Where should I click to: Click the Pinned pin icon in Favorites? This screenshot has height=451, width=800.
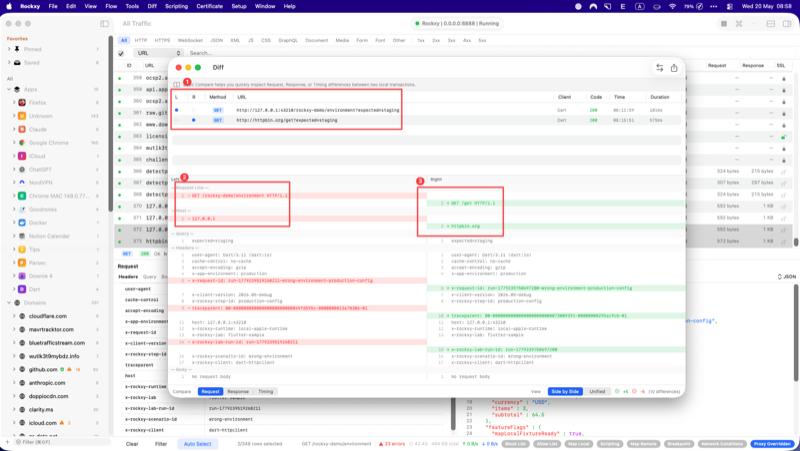[17, 49]
